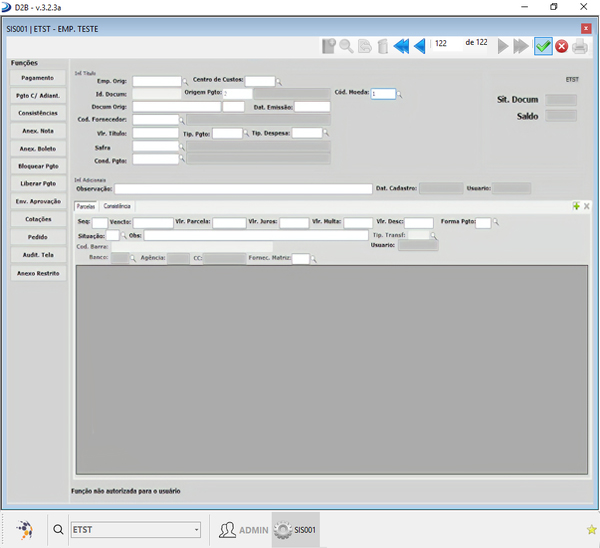Switch to the Consistência tab

click(117, 206)
